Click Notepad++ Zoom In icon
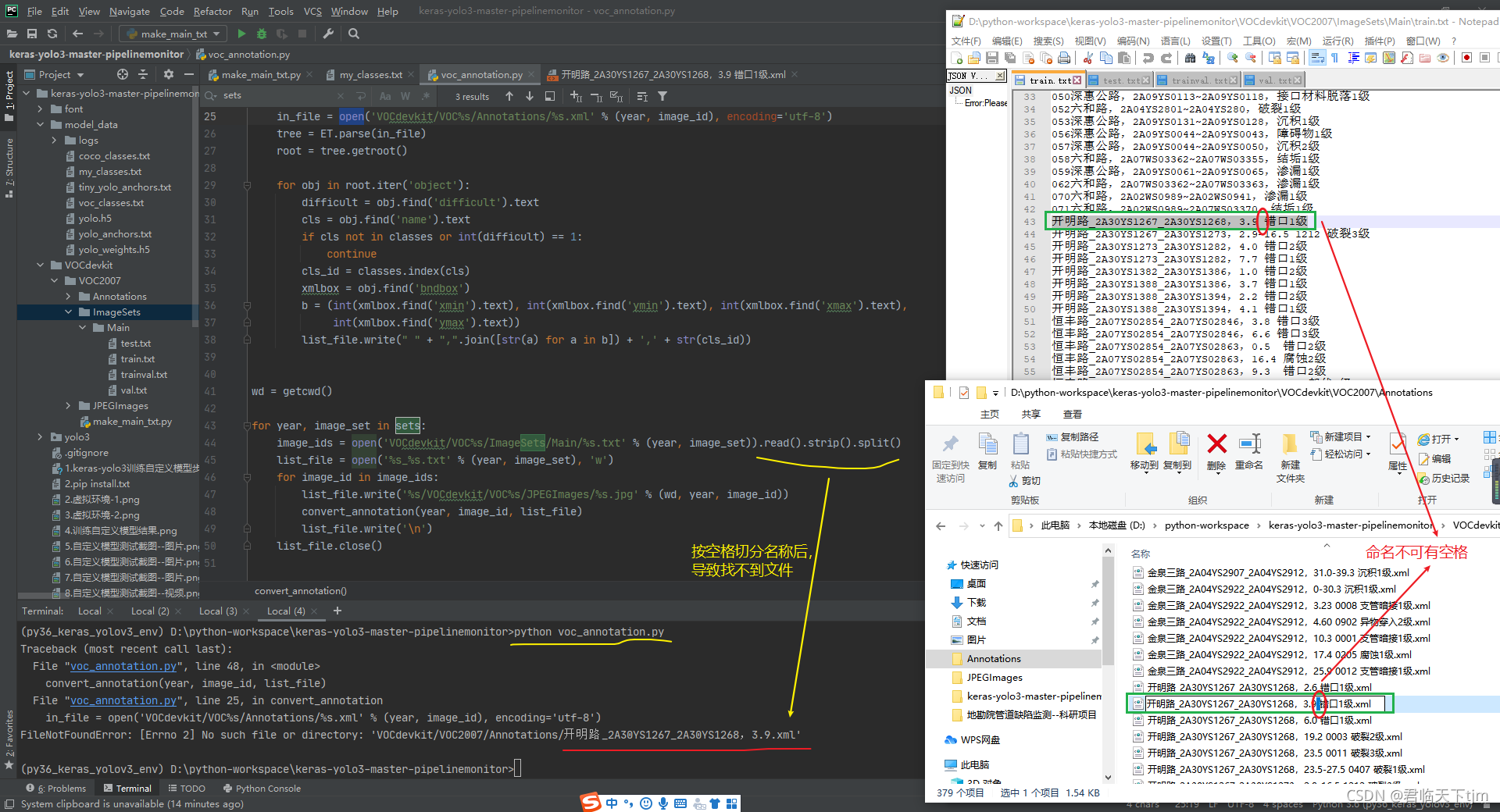This screenshot has width=1500, height=812. pyautogui.click(x=1233, y=58)
